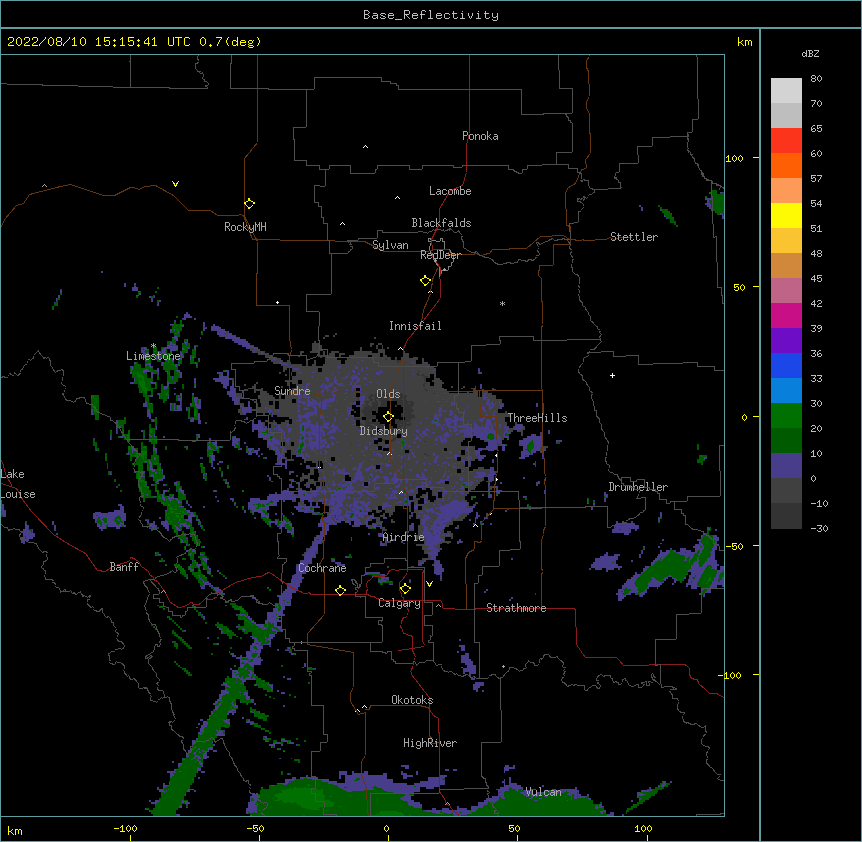The width and height of the screenshot is (862, 842).
Task: Click the Drumheller town label
Action: pyautogui.click(x=638, y=487)
